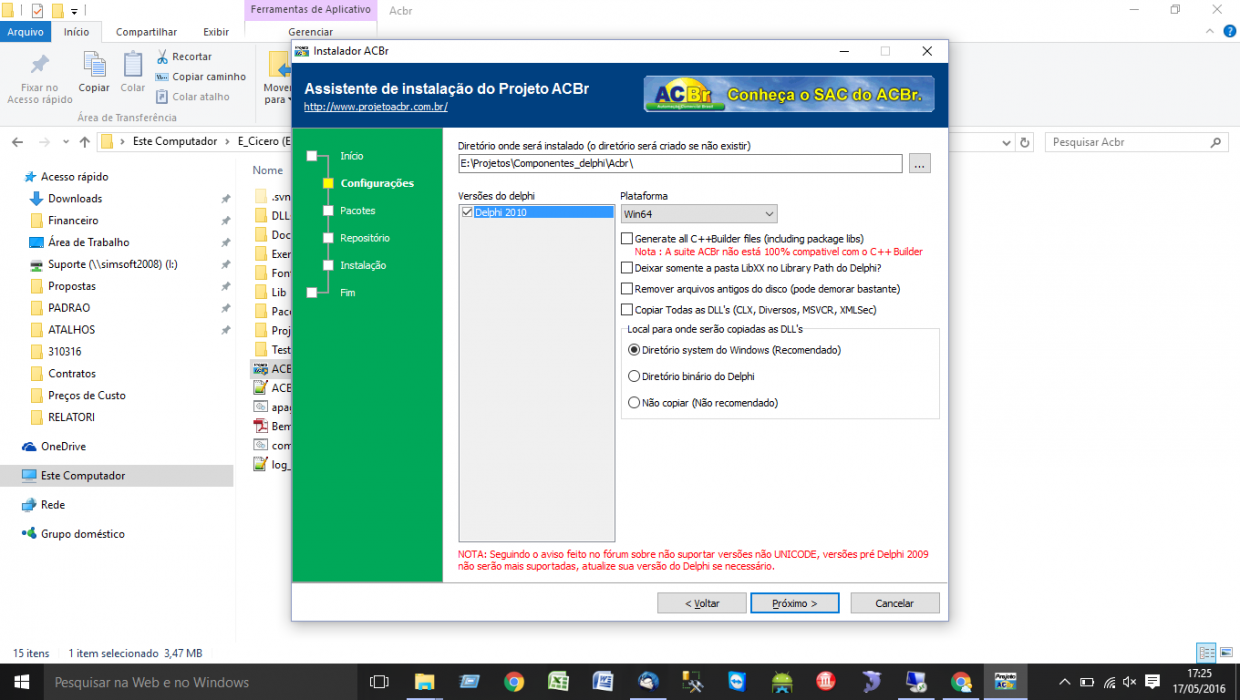Open File Explorer from taskbar
The width and height of the screenshot is (1240, 700).
425,682
